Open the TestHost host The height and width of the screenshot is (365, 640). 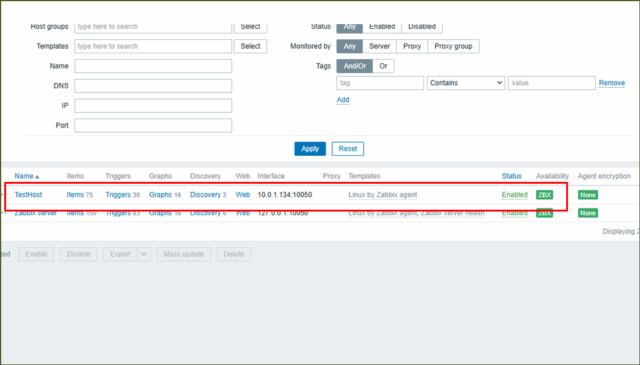click(x=28, y=195)
